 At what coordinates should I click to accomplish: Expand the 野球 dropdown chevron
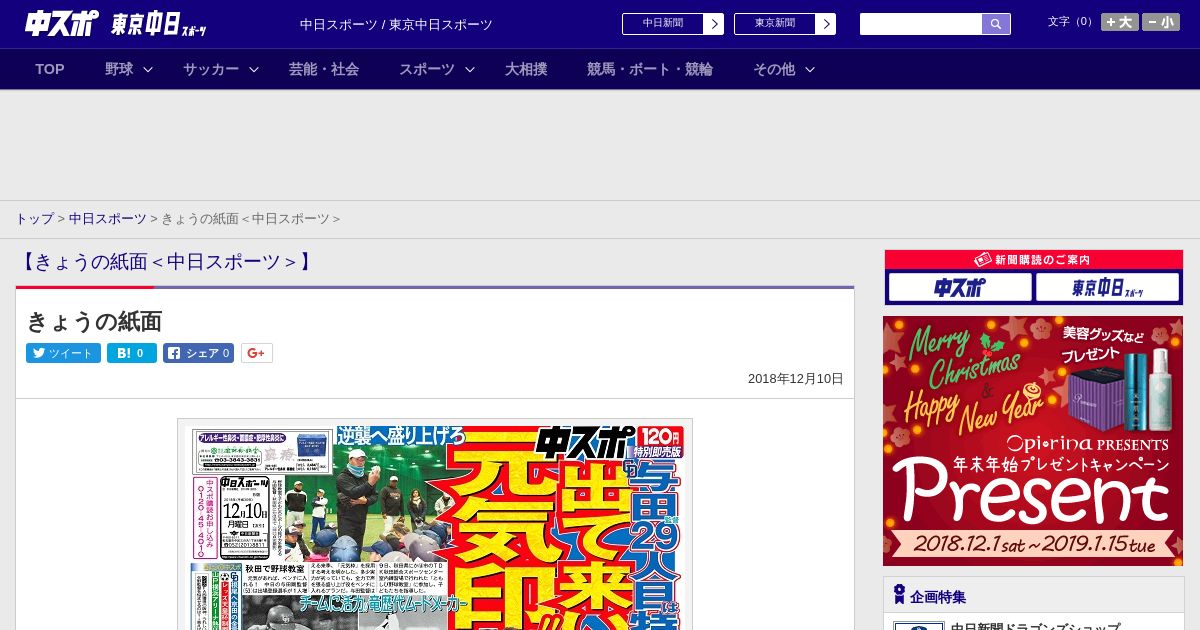148,69
